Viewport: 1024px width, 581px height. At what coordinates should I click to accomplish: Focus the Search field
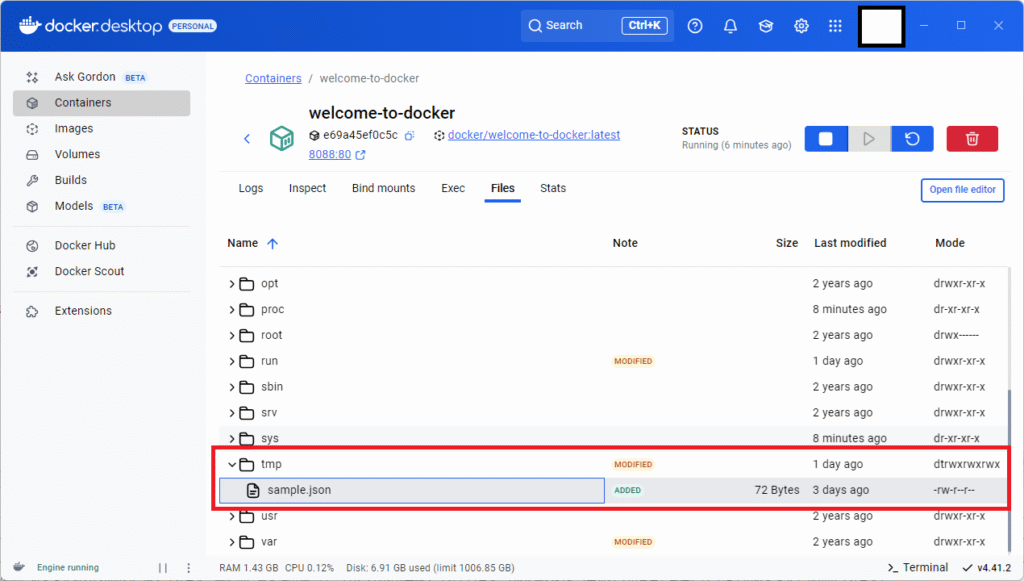click(597, 25)
